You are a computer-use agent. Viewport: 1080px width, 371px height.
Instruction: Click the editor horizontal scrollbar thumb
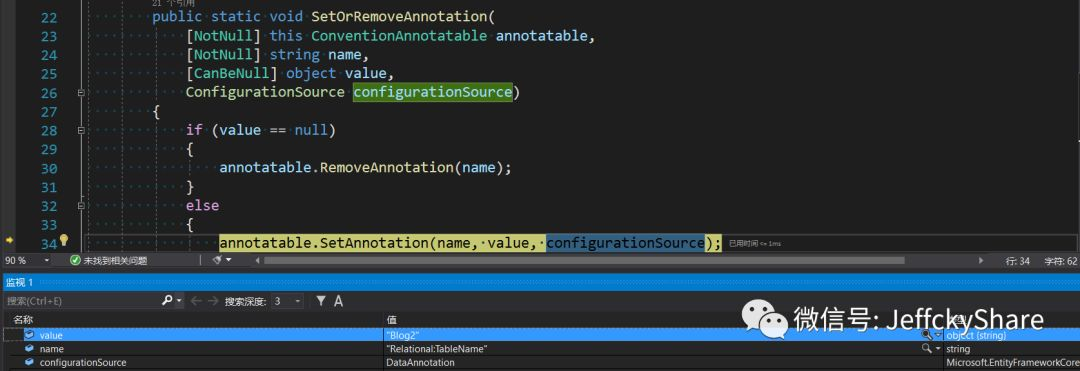[x=583, y=261]
